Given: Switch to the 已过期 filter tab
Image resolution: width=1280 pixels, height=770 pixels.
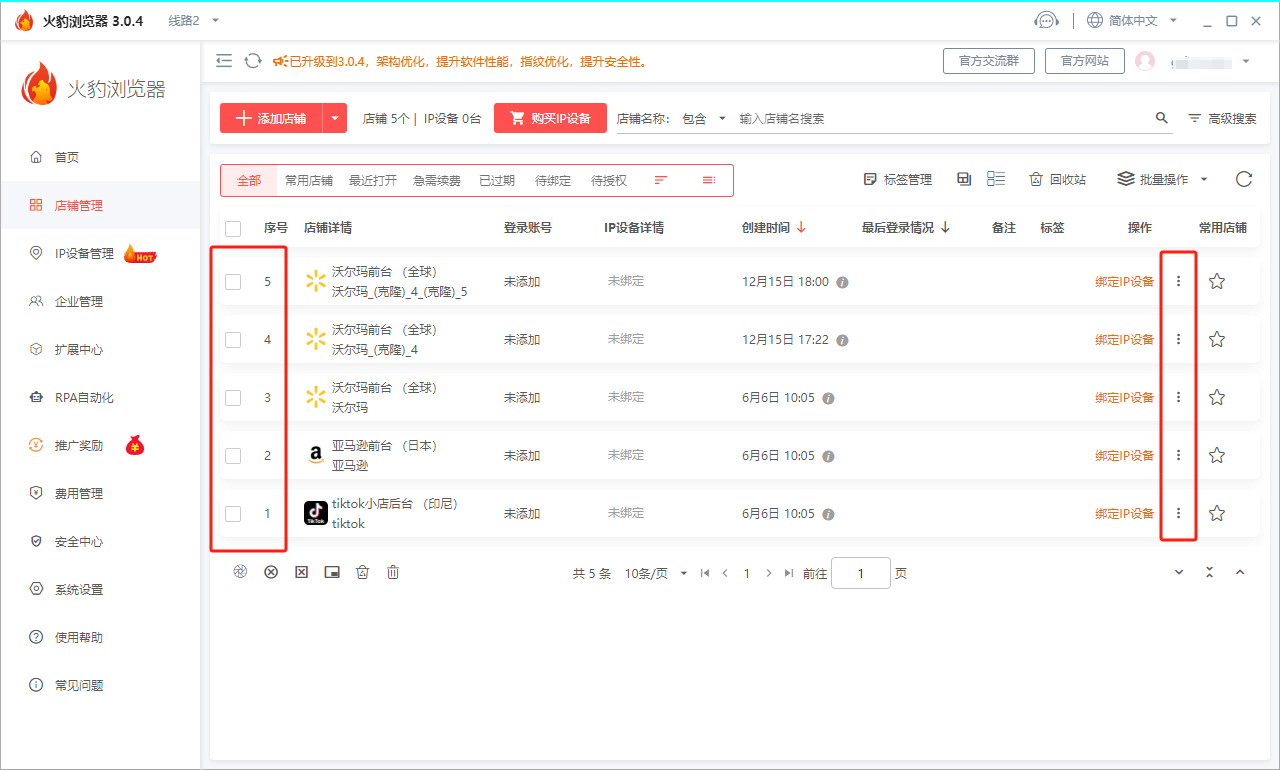Looking at the screenshot, I should (x=497, y=181).
